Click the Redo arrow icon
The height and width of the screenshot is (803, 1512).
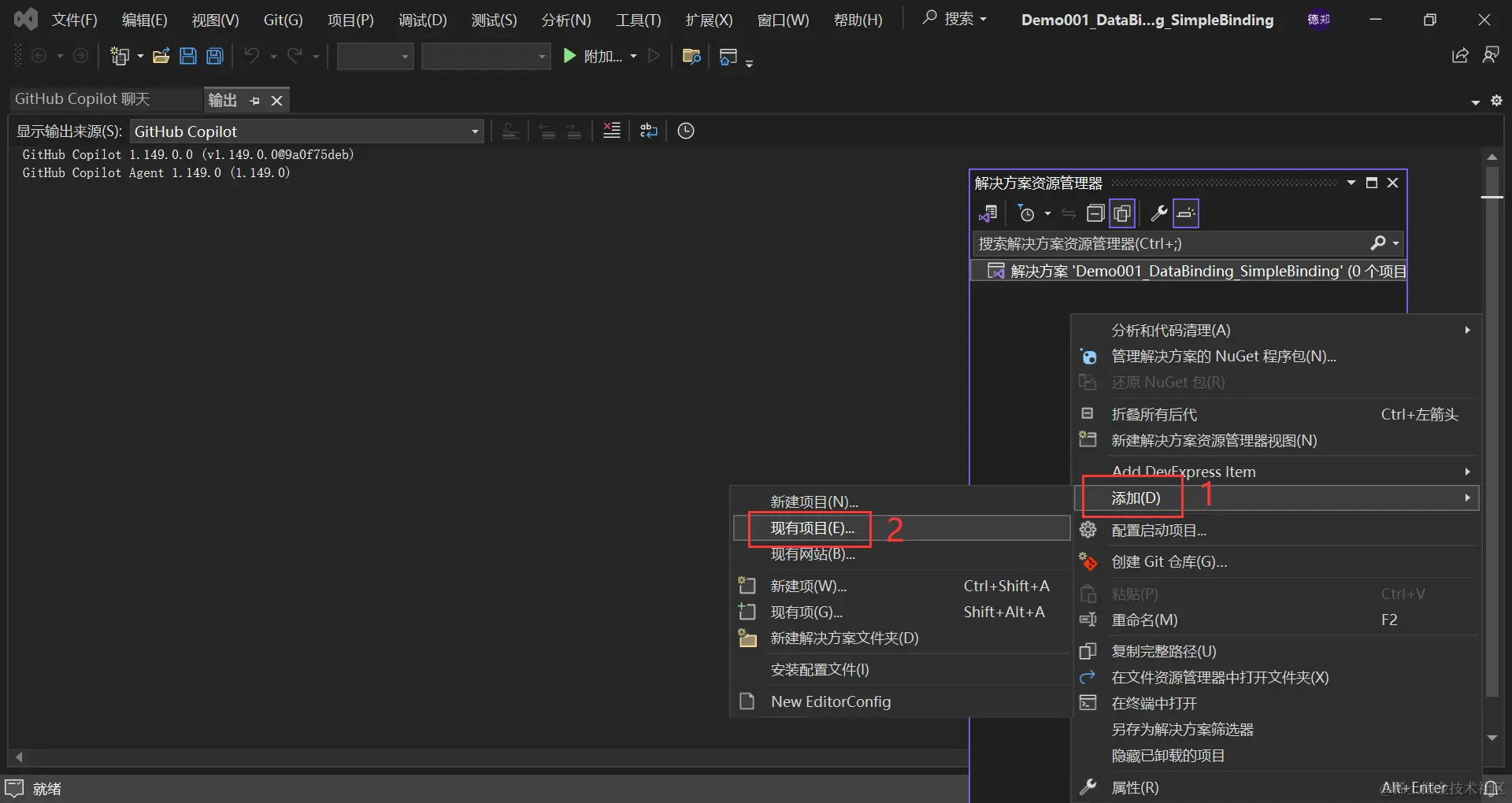pos(295,56)
